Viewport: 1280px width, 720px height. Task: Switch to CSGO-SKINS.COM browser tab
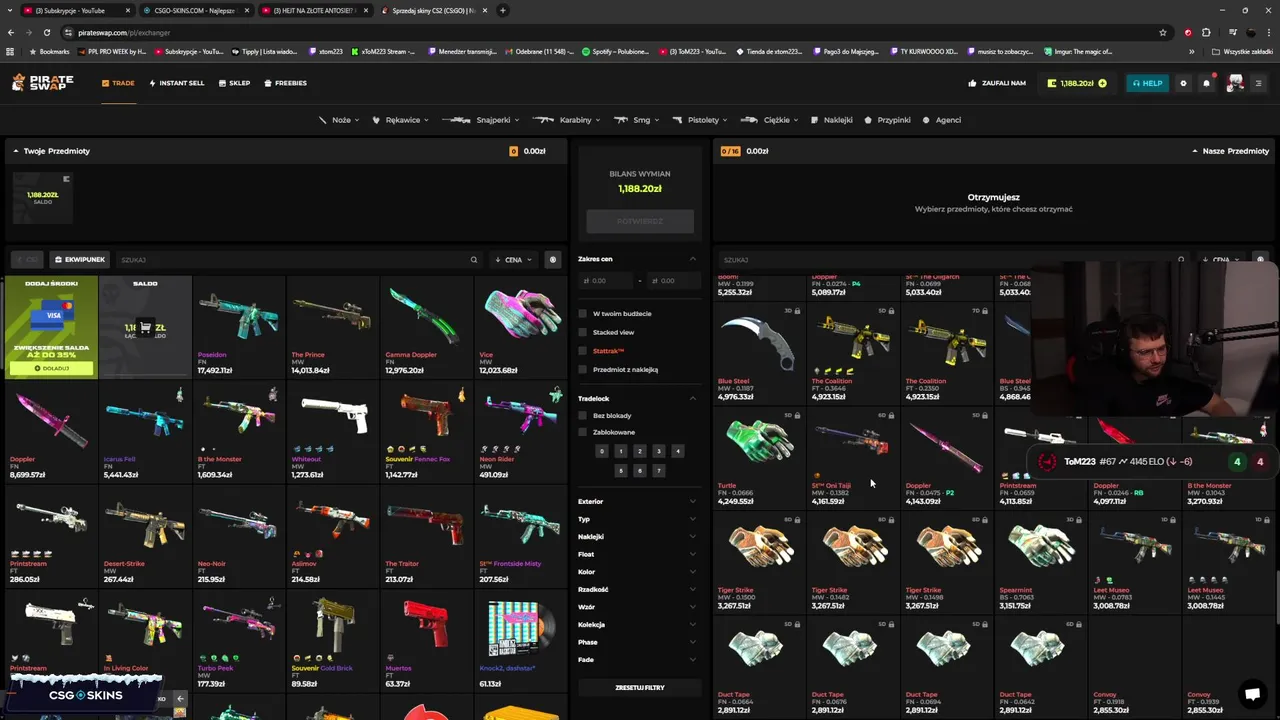tap(194, 10)
